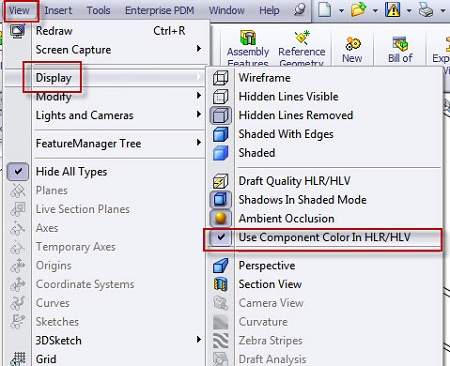Click the Redraw monitor icon
Screen dimensions: 450x366
pos(17,31)
